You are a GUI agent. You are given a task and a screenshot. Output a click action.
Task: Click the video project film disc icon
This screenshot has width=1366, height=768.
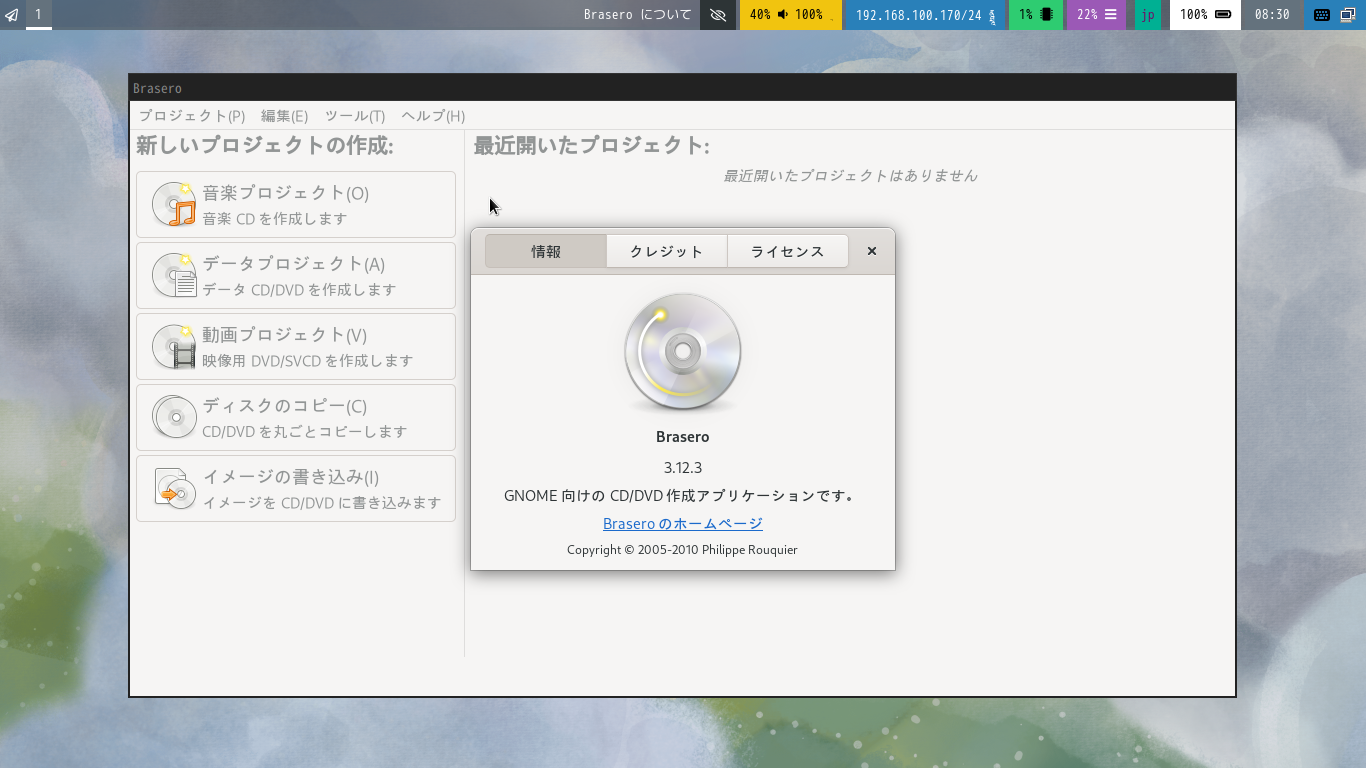(174, 347)
